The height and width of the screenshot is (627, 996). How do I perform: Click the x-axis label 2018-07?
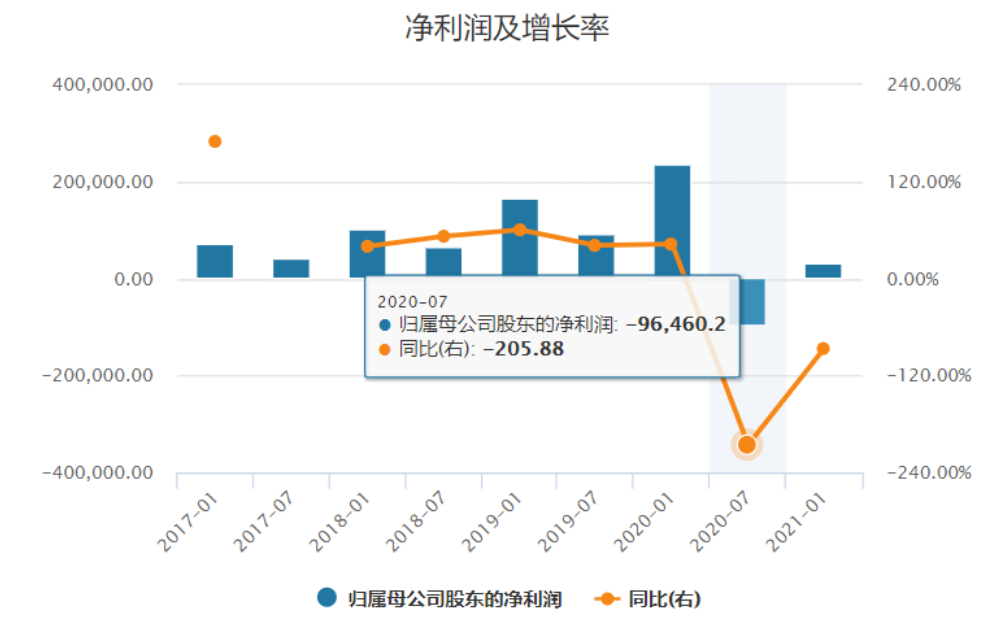click(415, 522)
